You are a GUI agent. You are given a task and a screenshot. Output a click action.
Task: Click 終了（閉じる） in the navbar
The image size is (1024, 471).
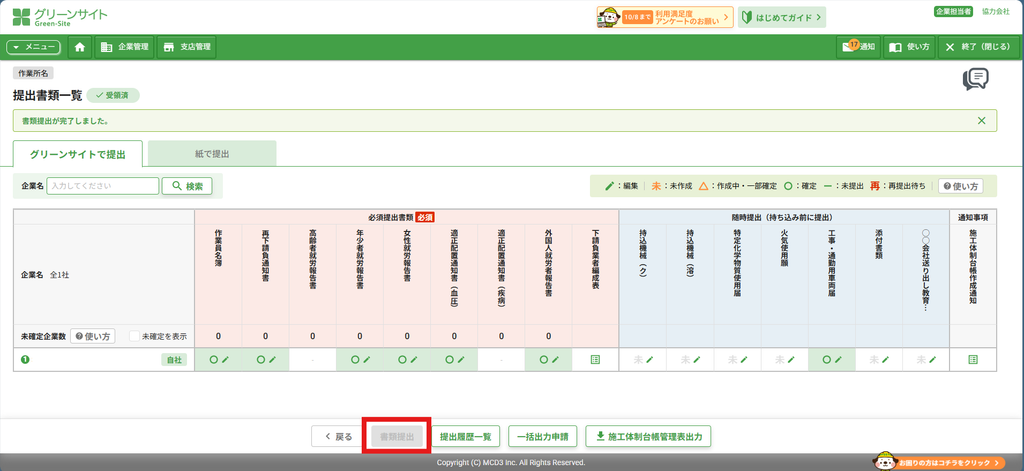tap(979, 47)
